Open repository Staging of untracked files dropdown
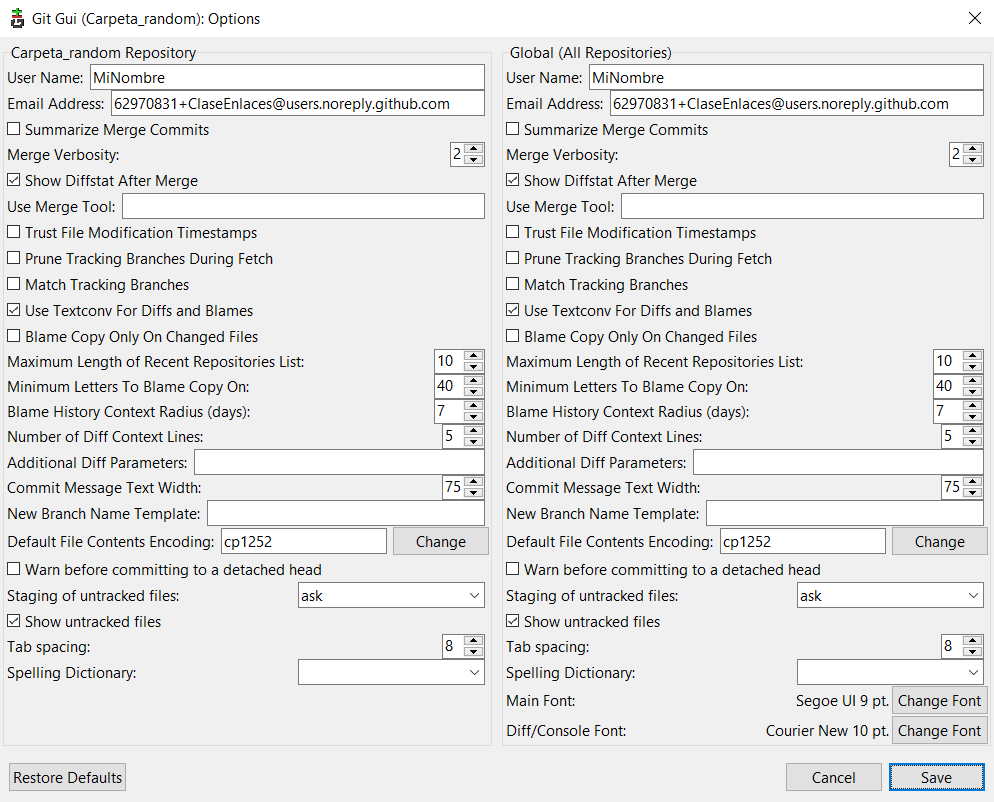 click(391, 596)
